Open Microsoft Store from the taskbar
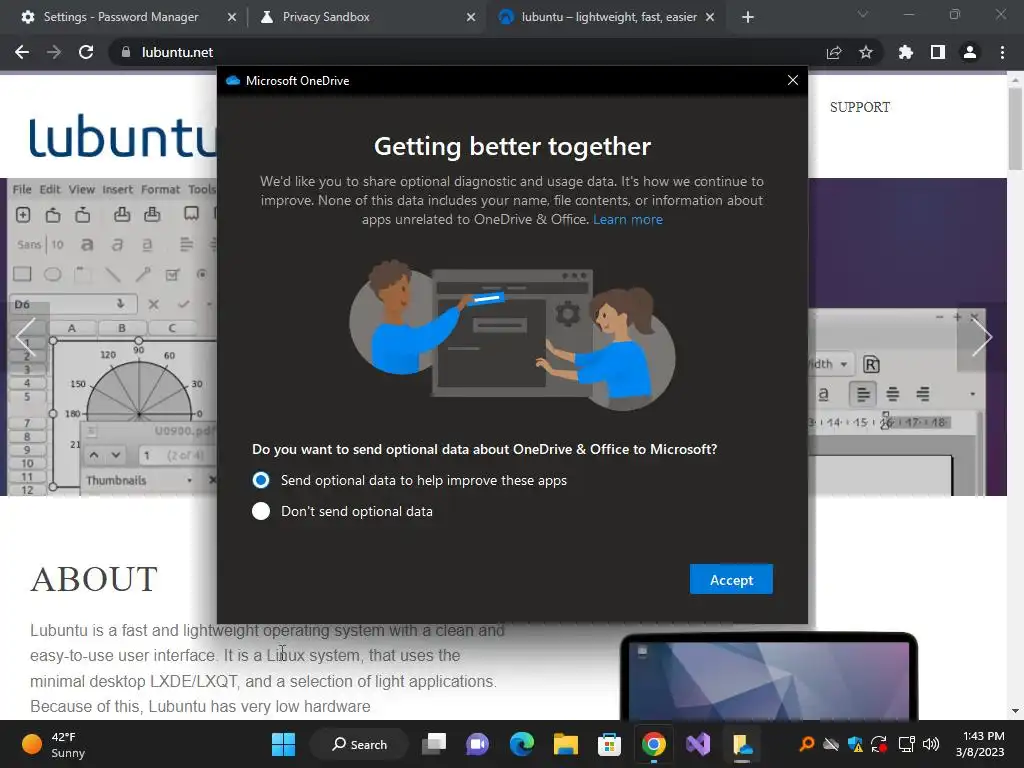The width and height of the screenshot is (1024, 768). coord(609,744)
